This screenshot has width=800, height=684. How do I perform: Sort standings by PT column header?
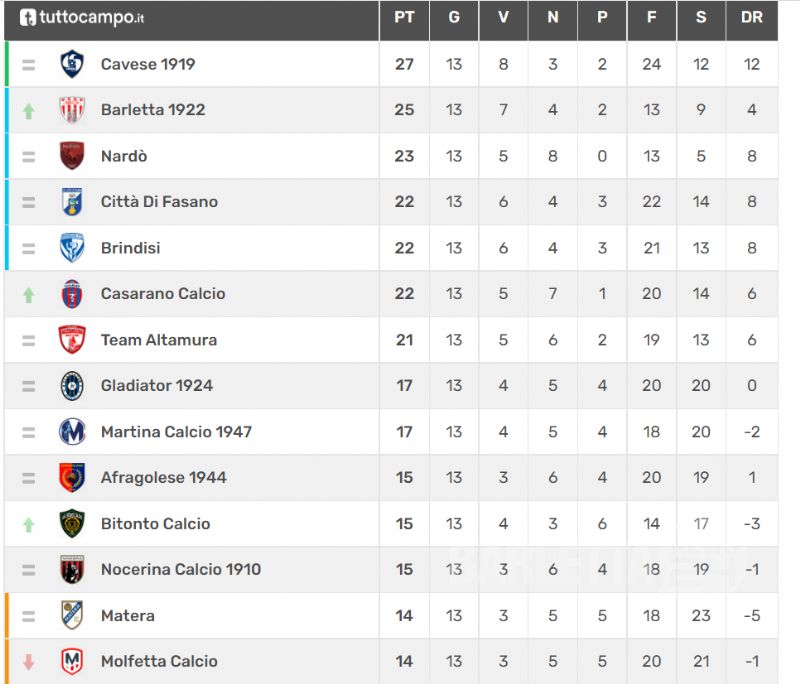(x=404, y=17)
